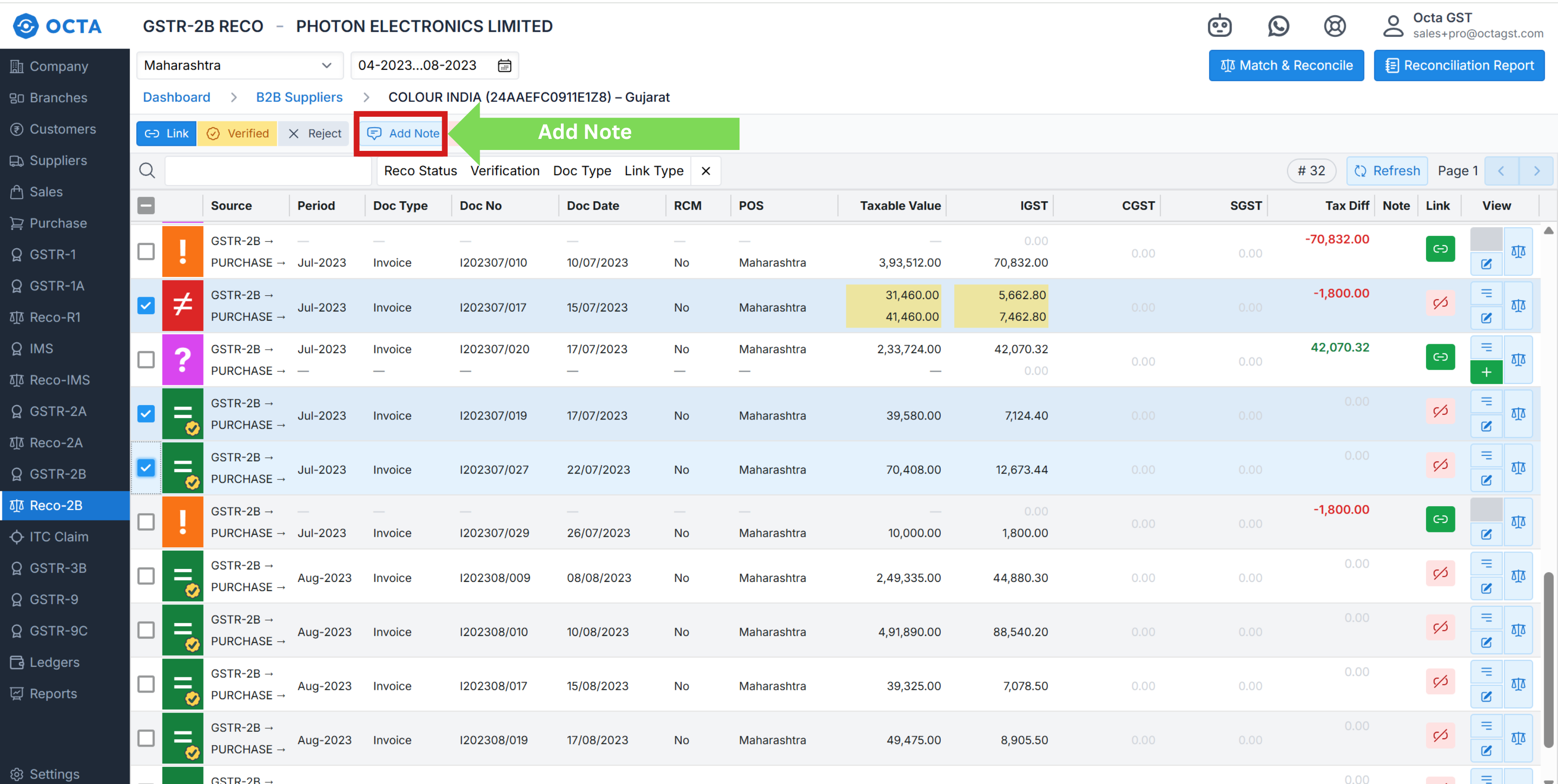1558x784 pixels.
Task: Click the chatbot robot icon in header
Action: pos(1219,26)
